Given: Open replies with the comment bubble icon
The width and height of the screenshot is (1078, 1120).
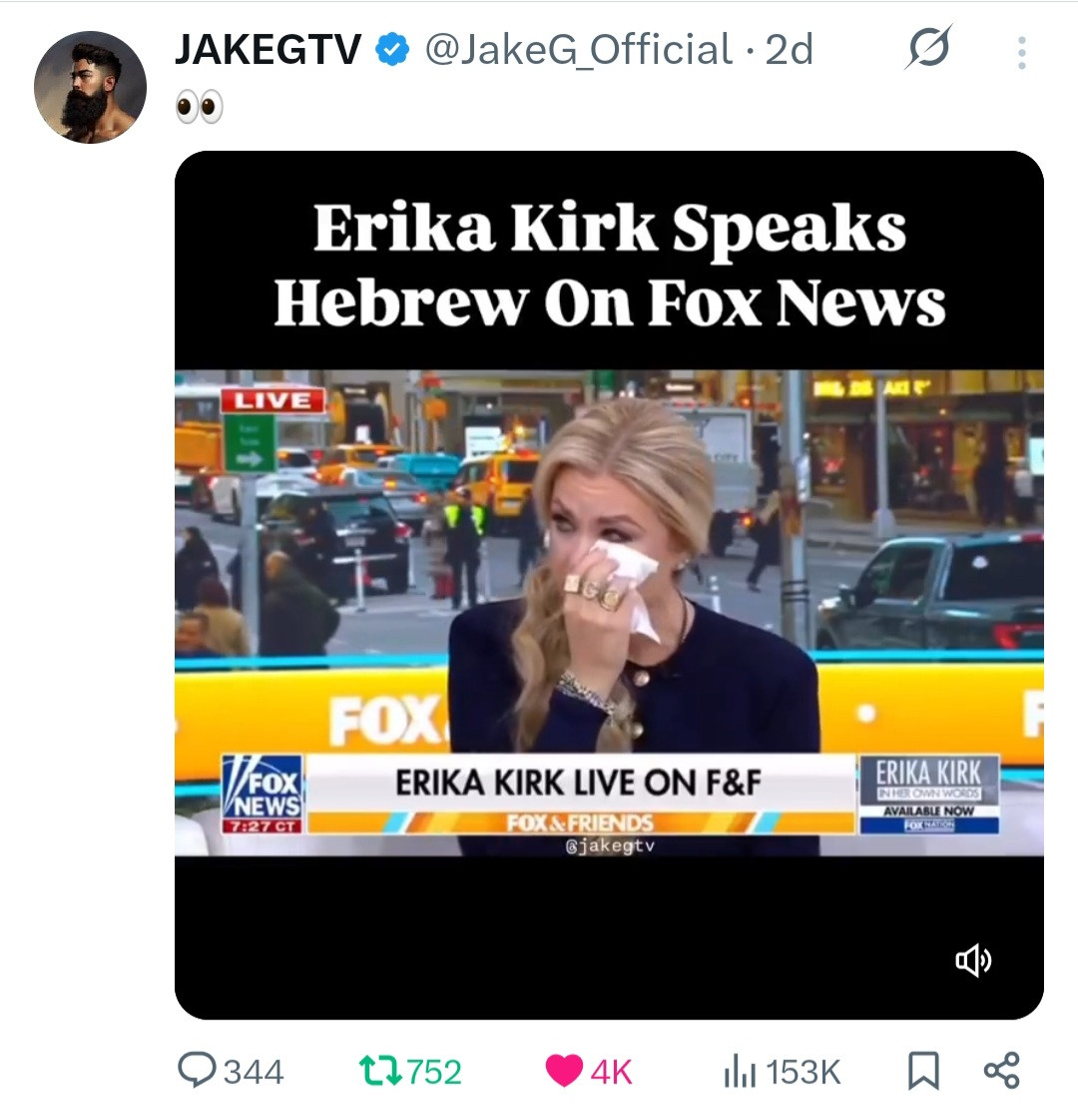Looking at the screenshot, I should pos(196,1071).
